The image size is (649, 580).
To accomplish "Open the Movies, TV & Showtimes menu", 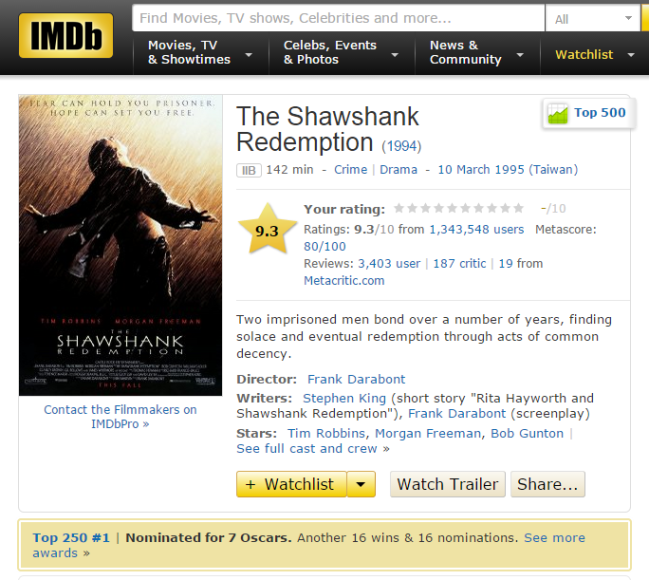I will (200, 53).
